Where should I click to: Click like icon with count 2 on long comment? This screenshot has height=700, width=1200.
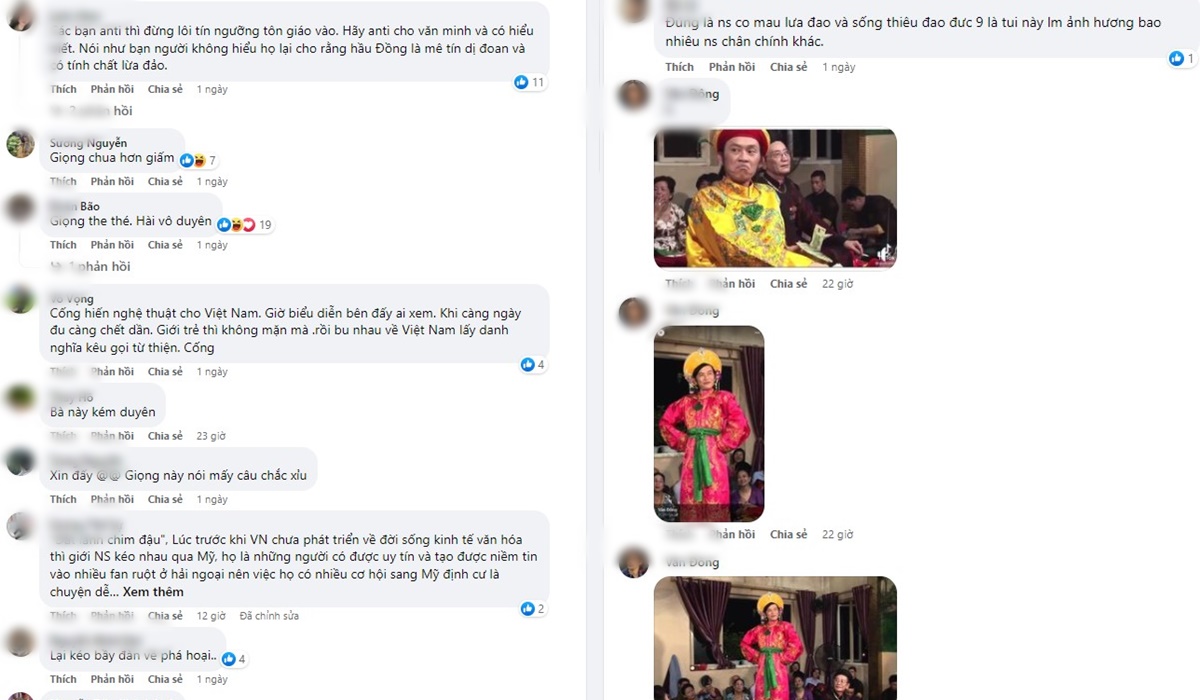click(527, 609)
